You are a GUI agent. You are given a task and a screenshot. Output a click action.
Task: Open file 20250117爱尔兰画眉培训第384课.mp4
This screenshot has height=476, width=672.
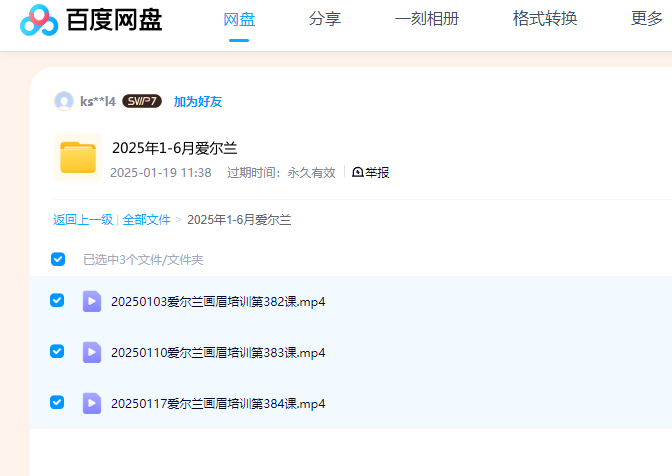coord(218,404)
